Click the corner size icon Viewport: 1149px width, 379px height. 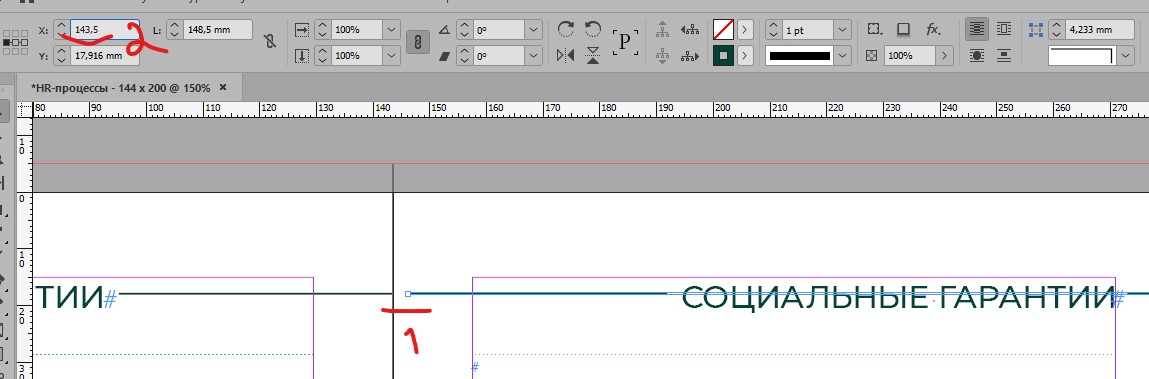coord(1035,30)
